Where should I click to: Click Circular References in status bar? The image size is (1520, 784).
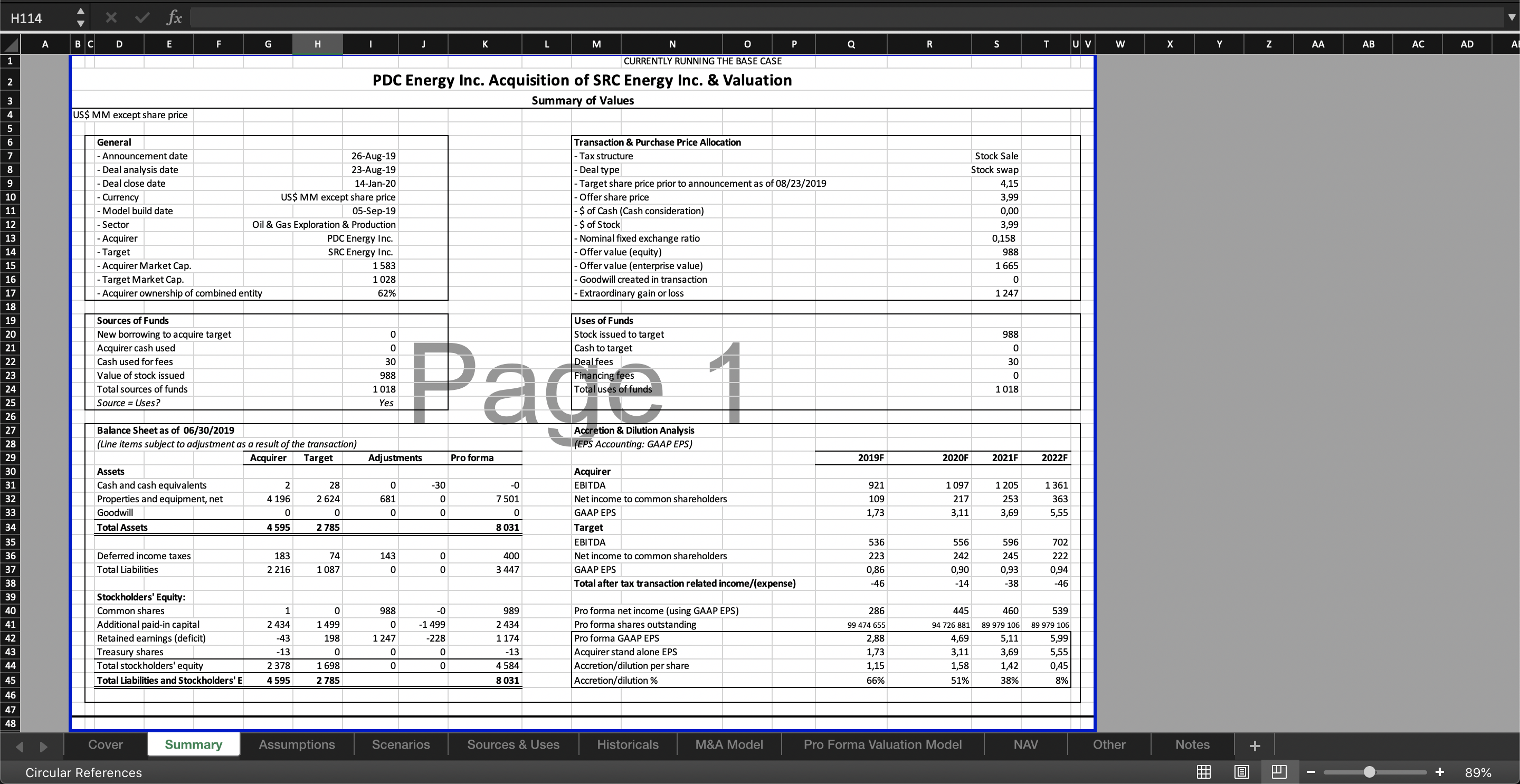(x=84, y=773)
